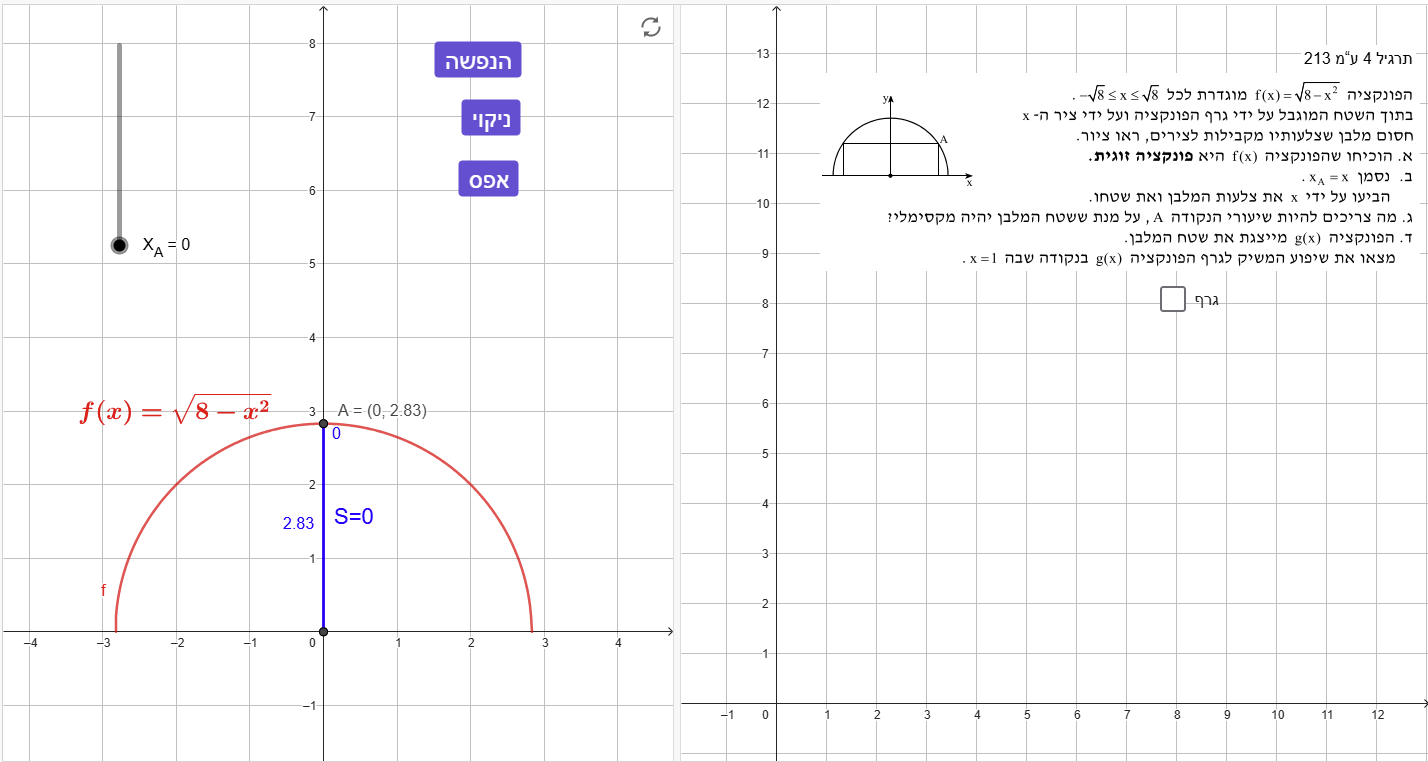Click the X_A = 0 slider value label
The image size is (1428, 762).
[166, 245]
